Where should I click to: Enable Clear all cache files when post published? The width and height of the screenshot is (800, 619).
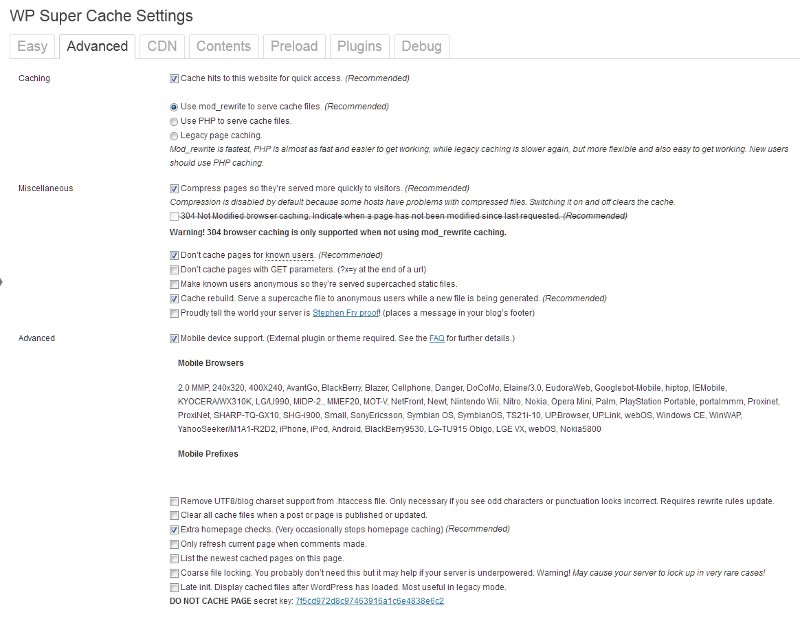pos(174,515)
